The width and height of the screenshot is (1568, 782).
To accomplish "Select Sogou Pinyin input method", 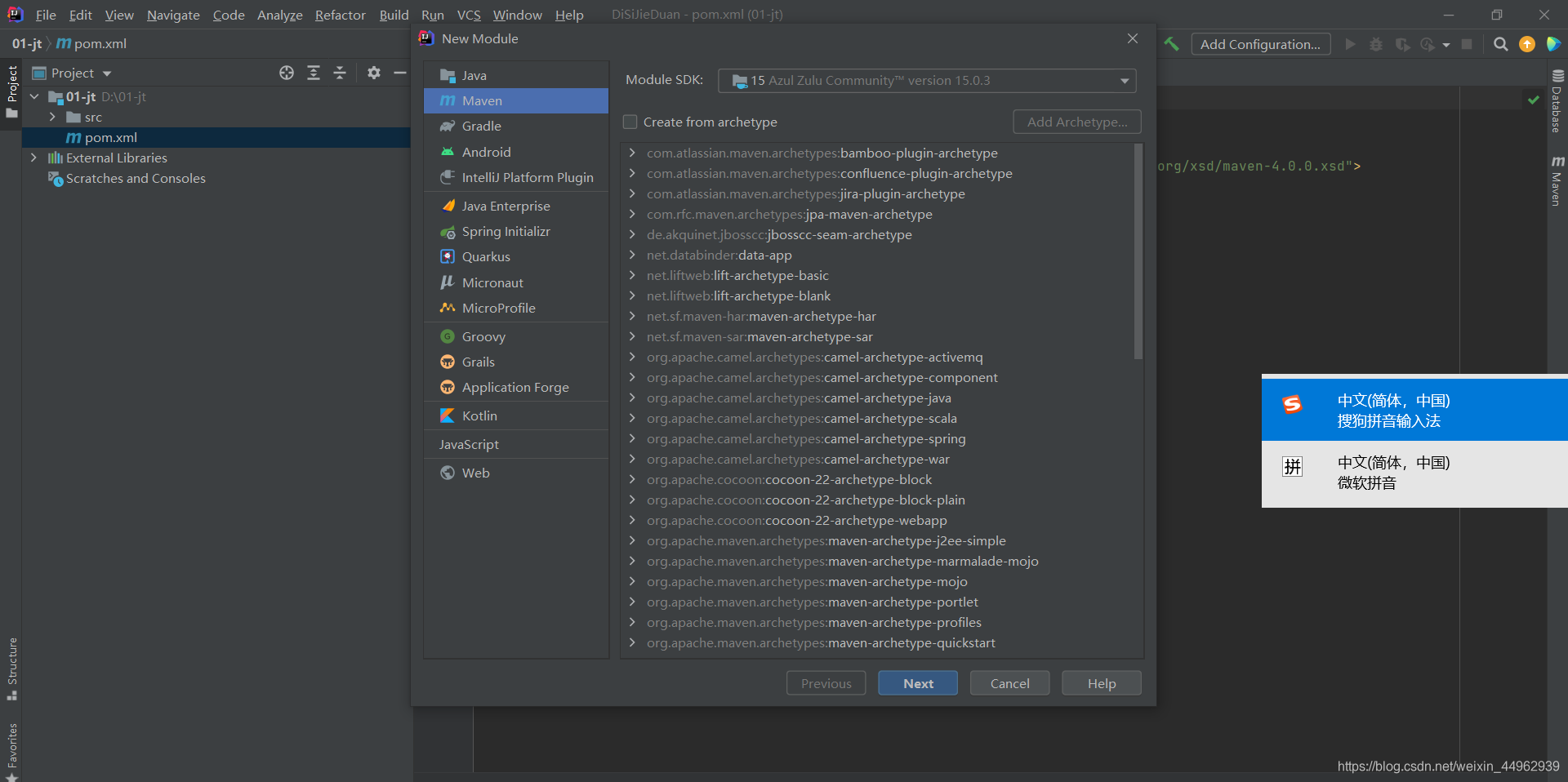I will pyautogui.click(x=1414, y=410).
